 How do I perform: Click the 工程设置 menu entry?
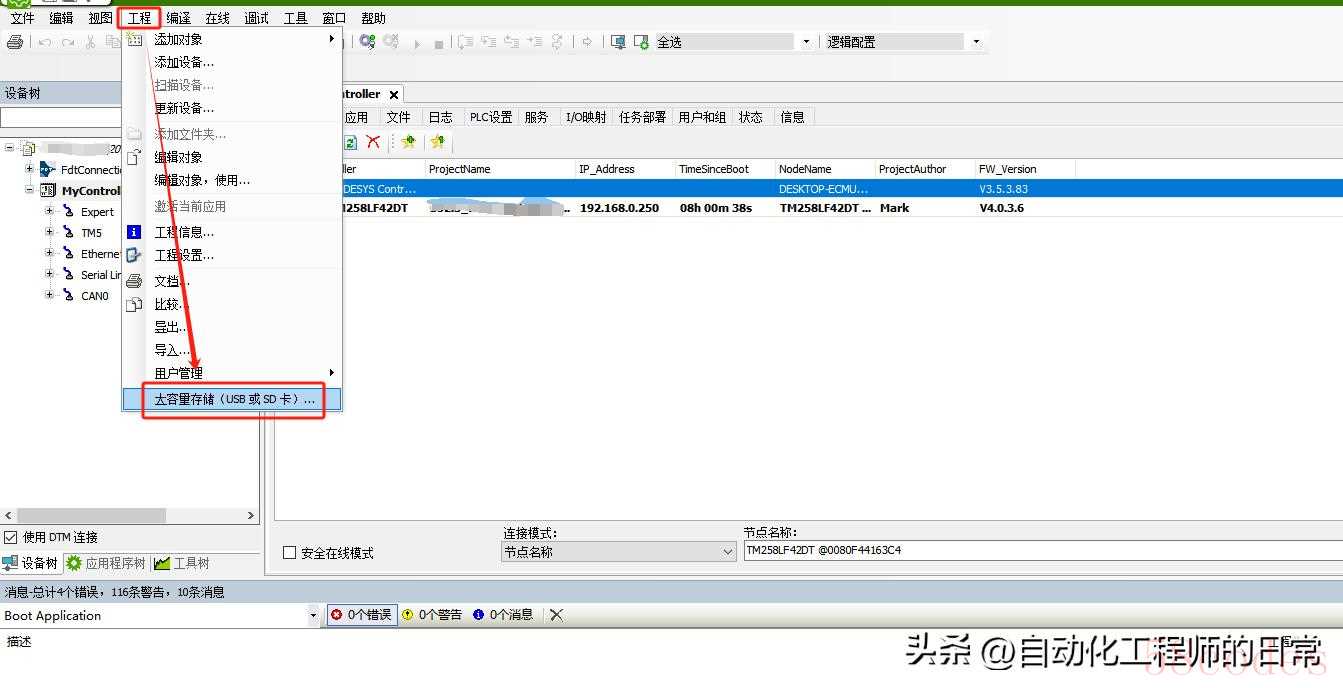pyautogui.click(x=184, y=255)
